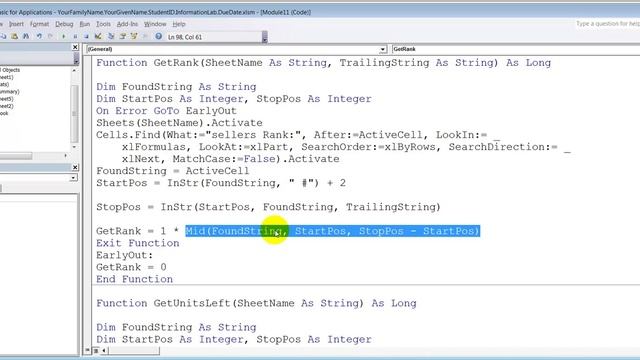Click Project Explorer scroll-right arrow

click(65, 156)
